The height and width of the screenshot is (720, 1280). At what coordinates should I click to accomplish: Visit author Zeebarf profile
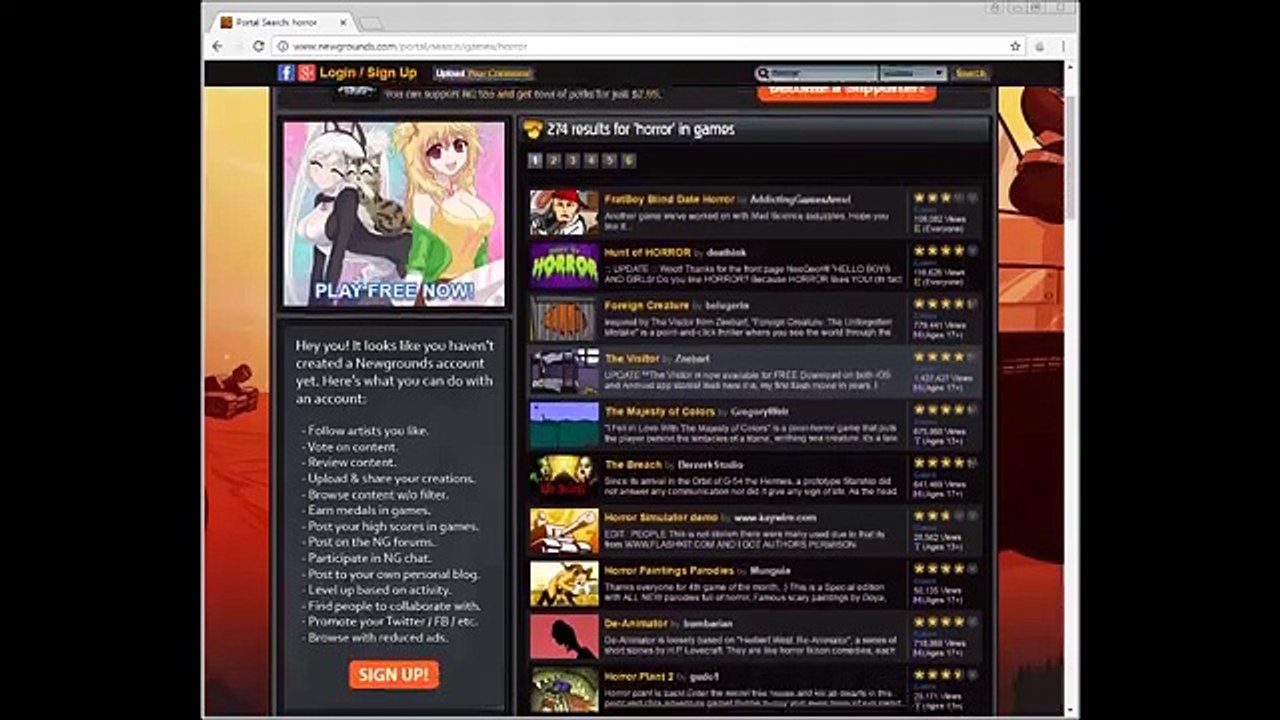(692, 359)
